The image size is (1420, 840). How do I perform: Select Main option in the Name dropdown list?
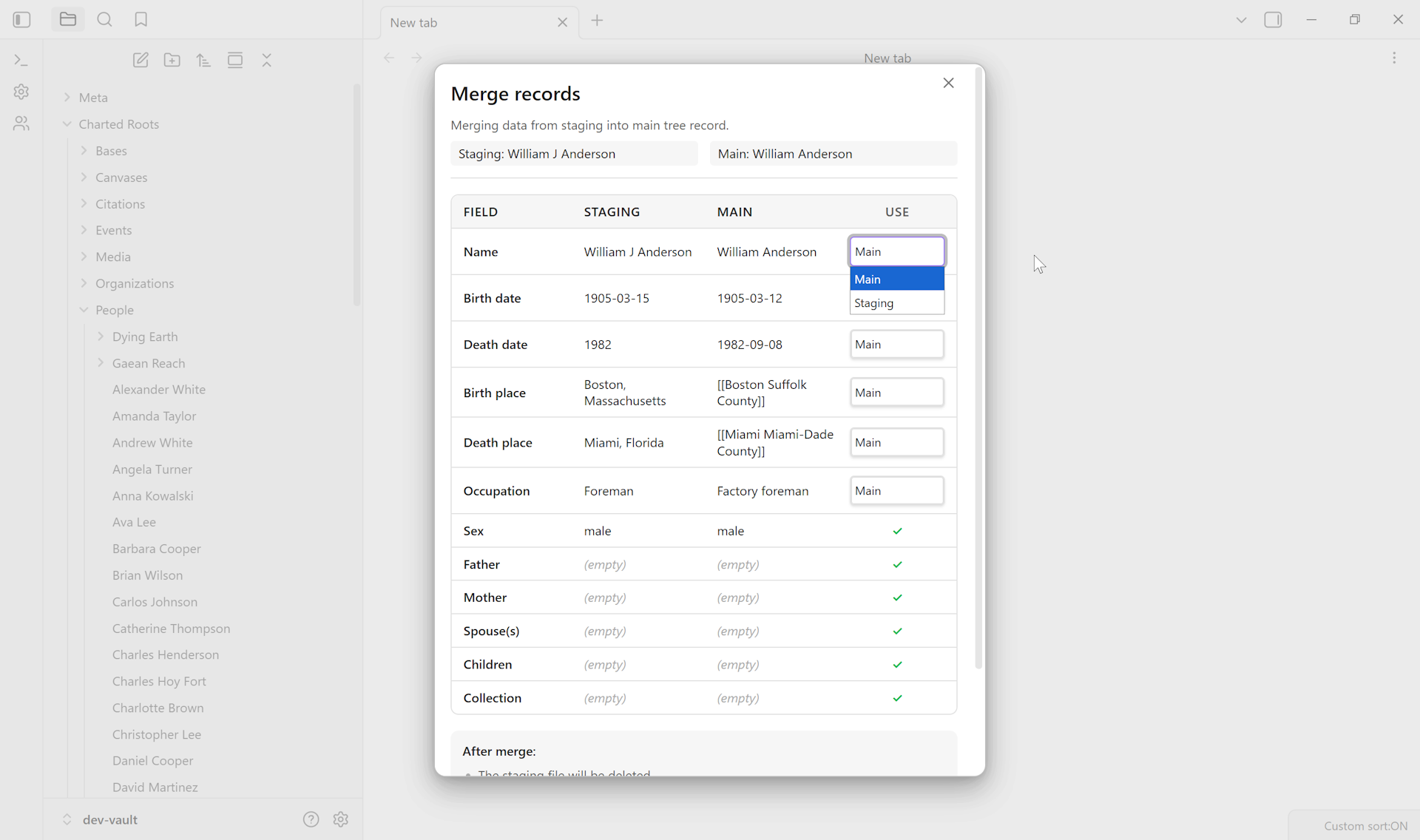click(897, 280)
